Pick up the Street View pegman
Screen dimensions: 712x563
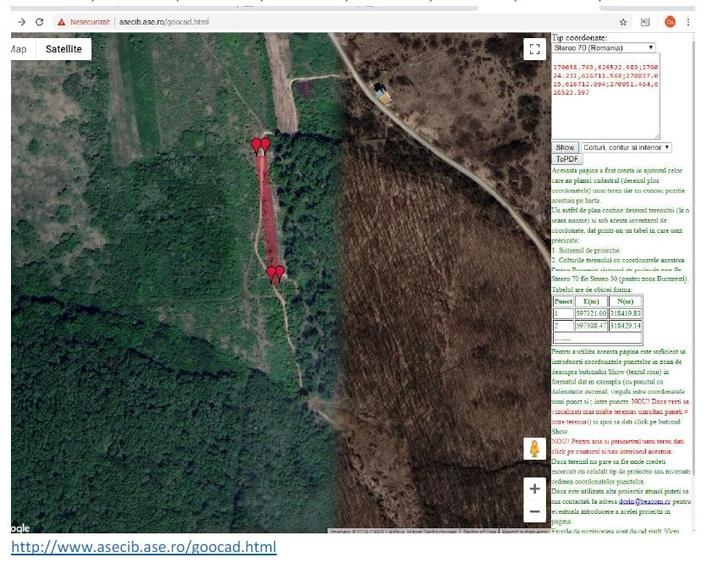pos(535,449)
